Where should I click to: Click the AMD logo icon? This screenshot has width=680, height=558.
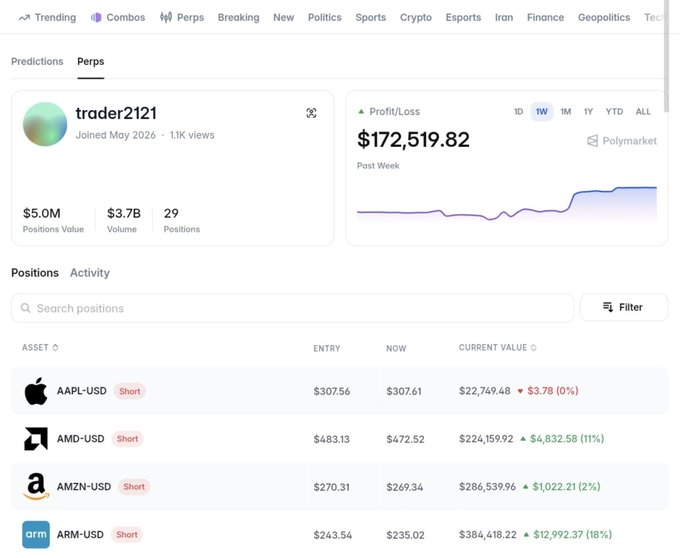(36, 439)
